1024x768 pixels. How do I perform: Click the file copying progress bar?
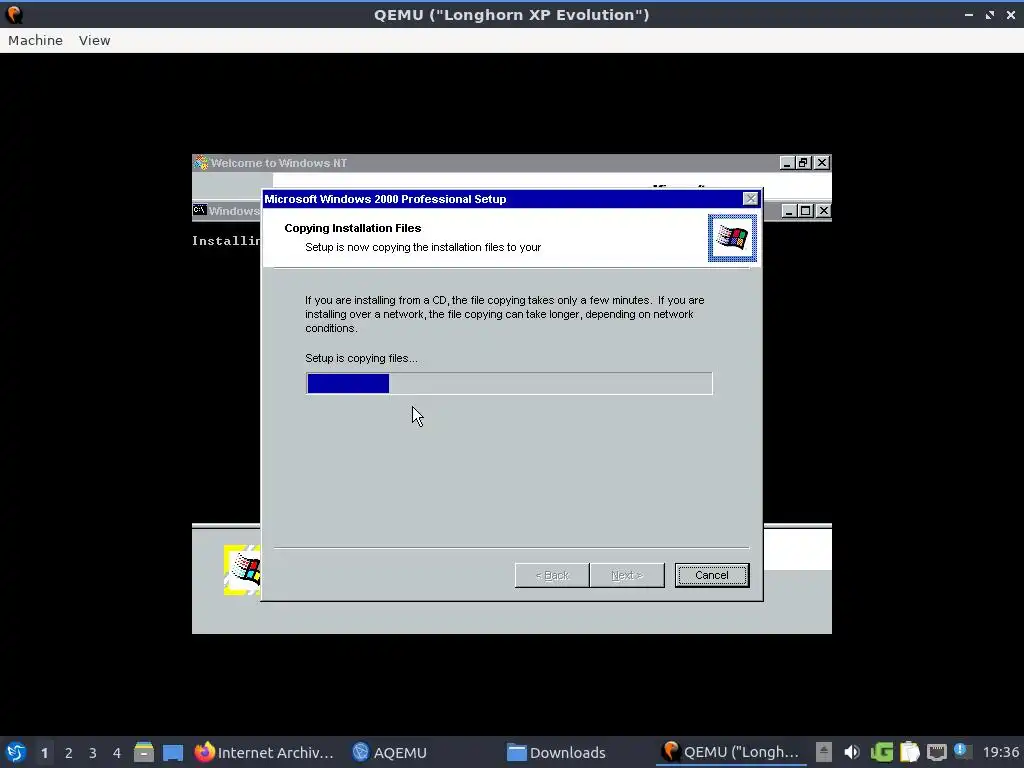click(x=509, y=383)
